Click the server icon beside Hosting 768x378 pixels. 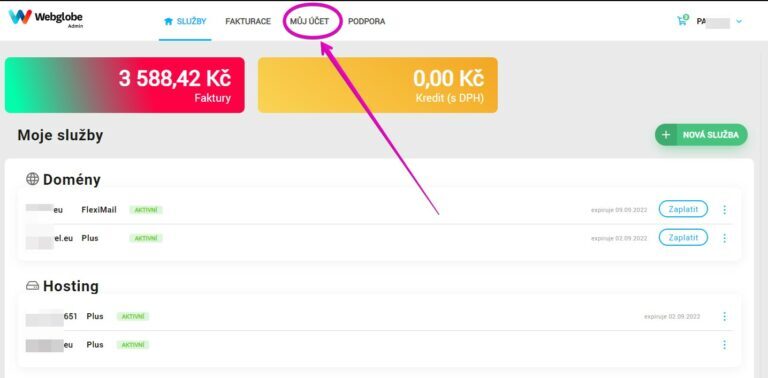click(x=32, y=285)
